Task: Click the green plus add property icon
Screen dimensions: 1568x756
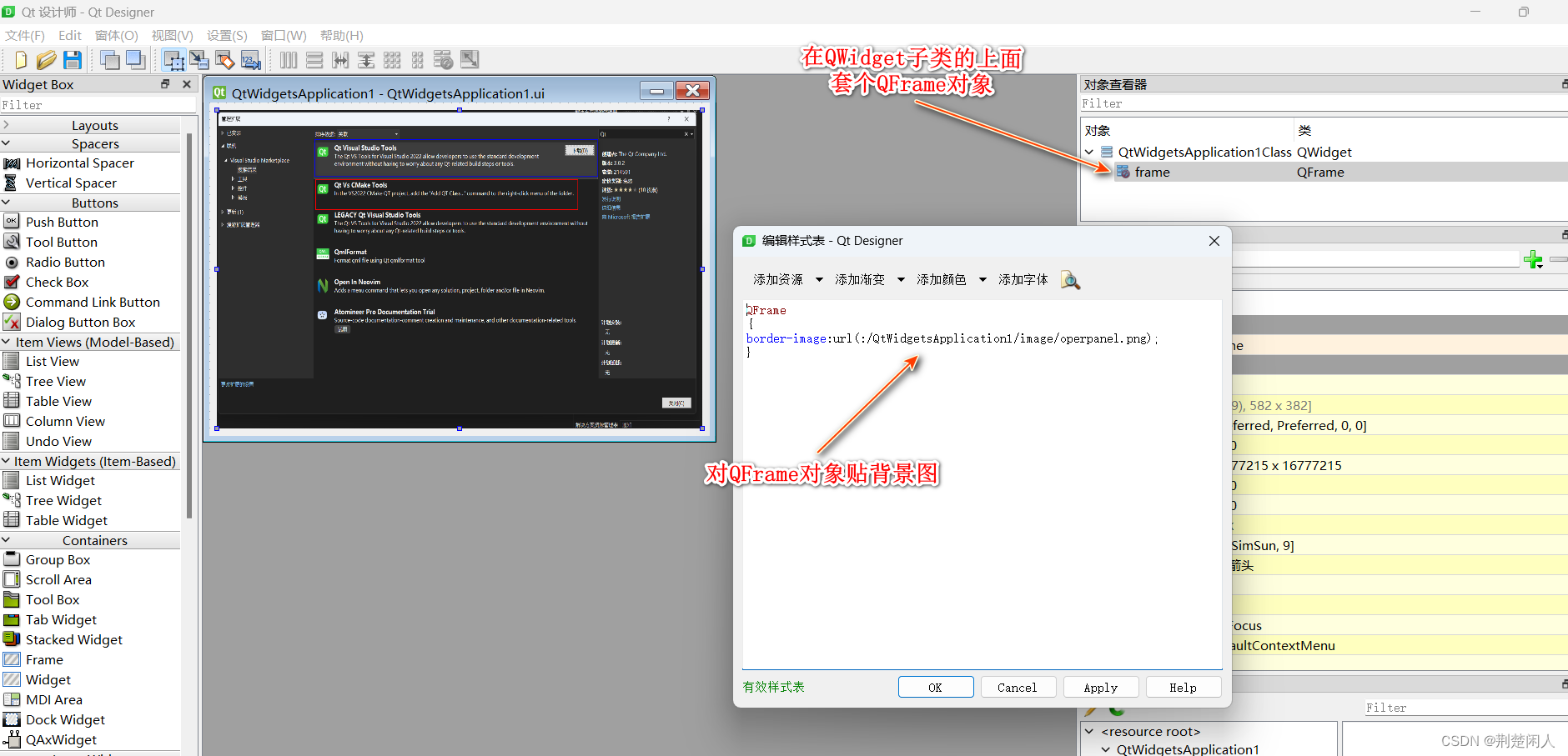Action: 1533,260
